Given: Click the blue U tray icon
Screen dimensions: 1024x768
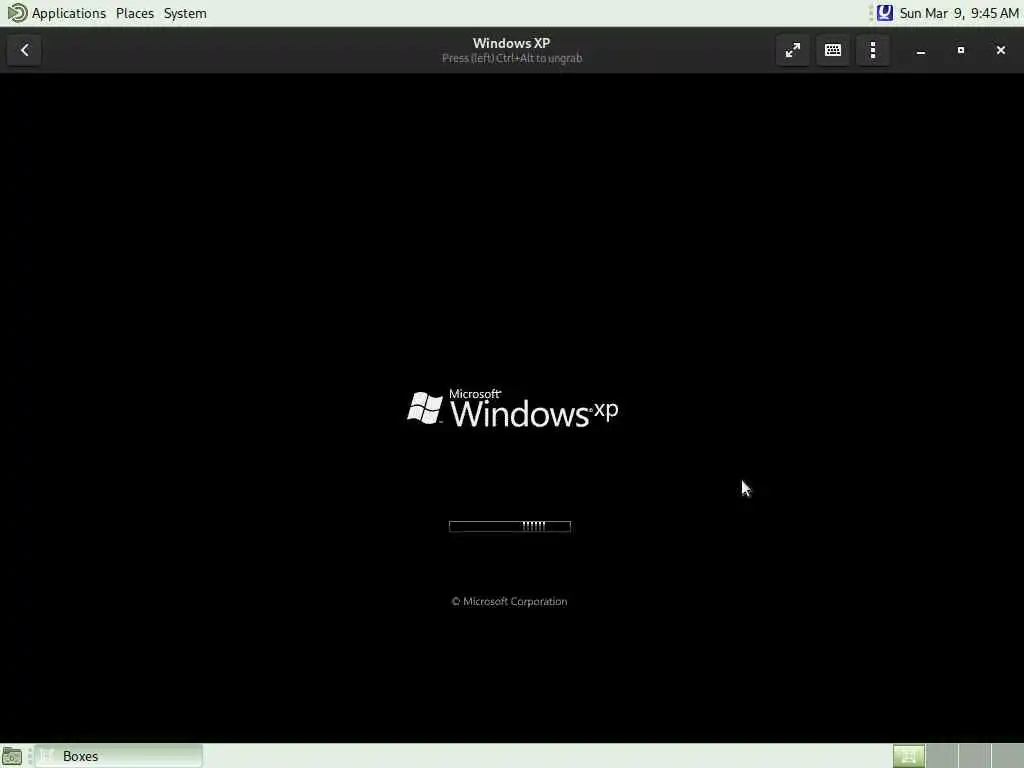Looking at the screenshot, I should click(884, 13).
